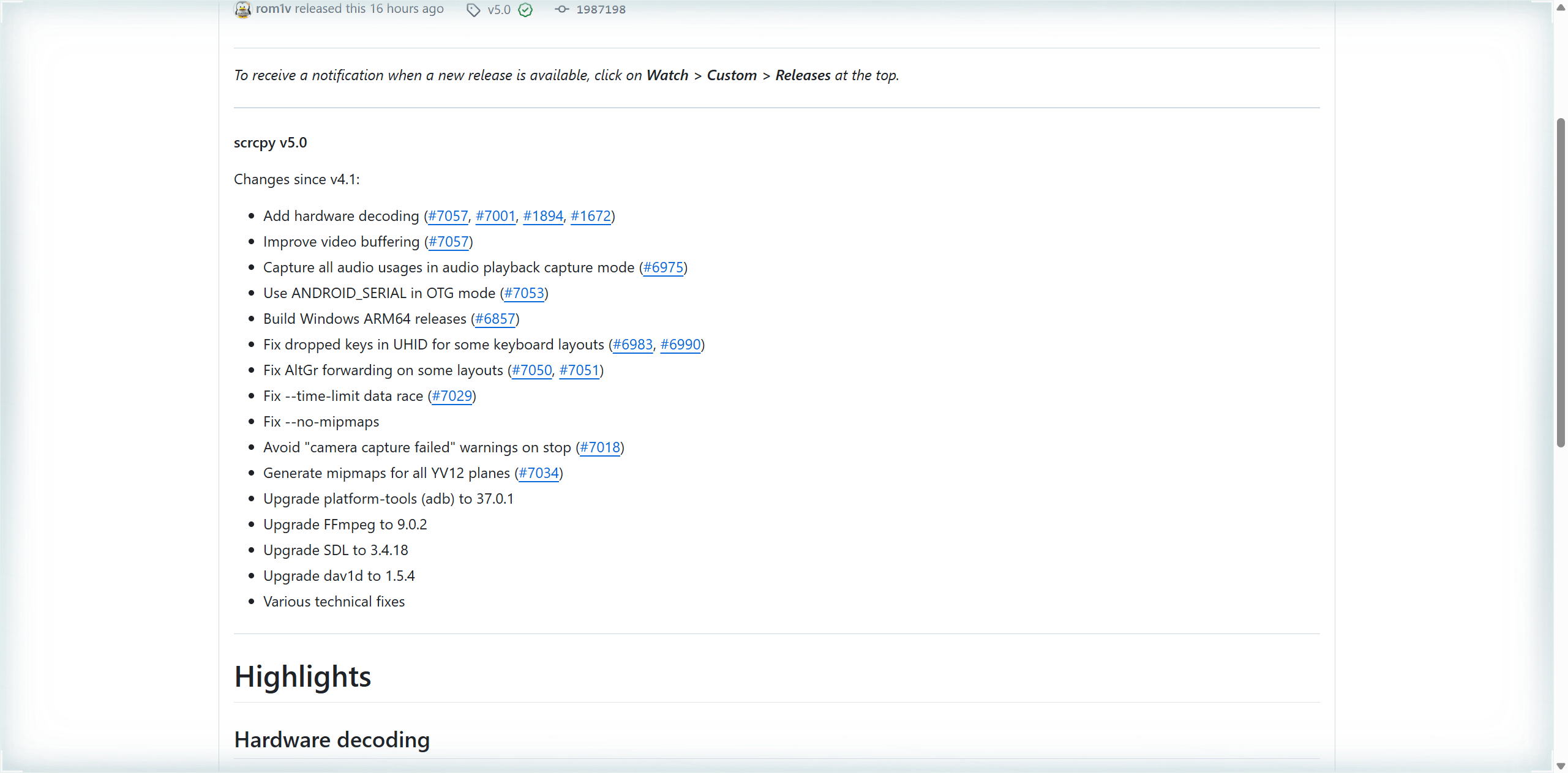
Task: Click the green verified signature badge
Action: (525, 10)
